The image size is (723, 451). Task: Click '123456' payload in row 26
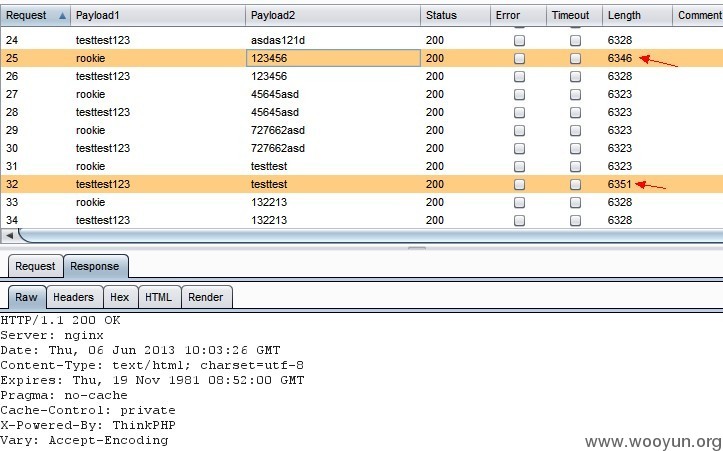pos(269,77)
